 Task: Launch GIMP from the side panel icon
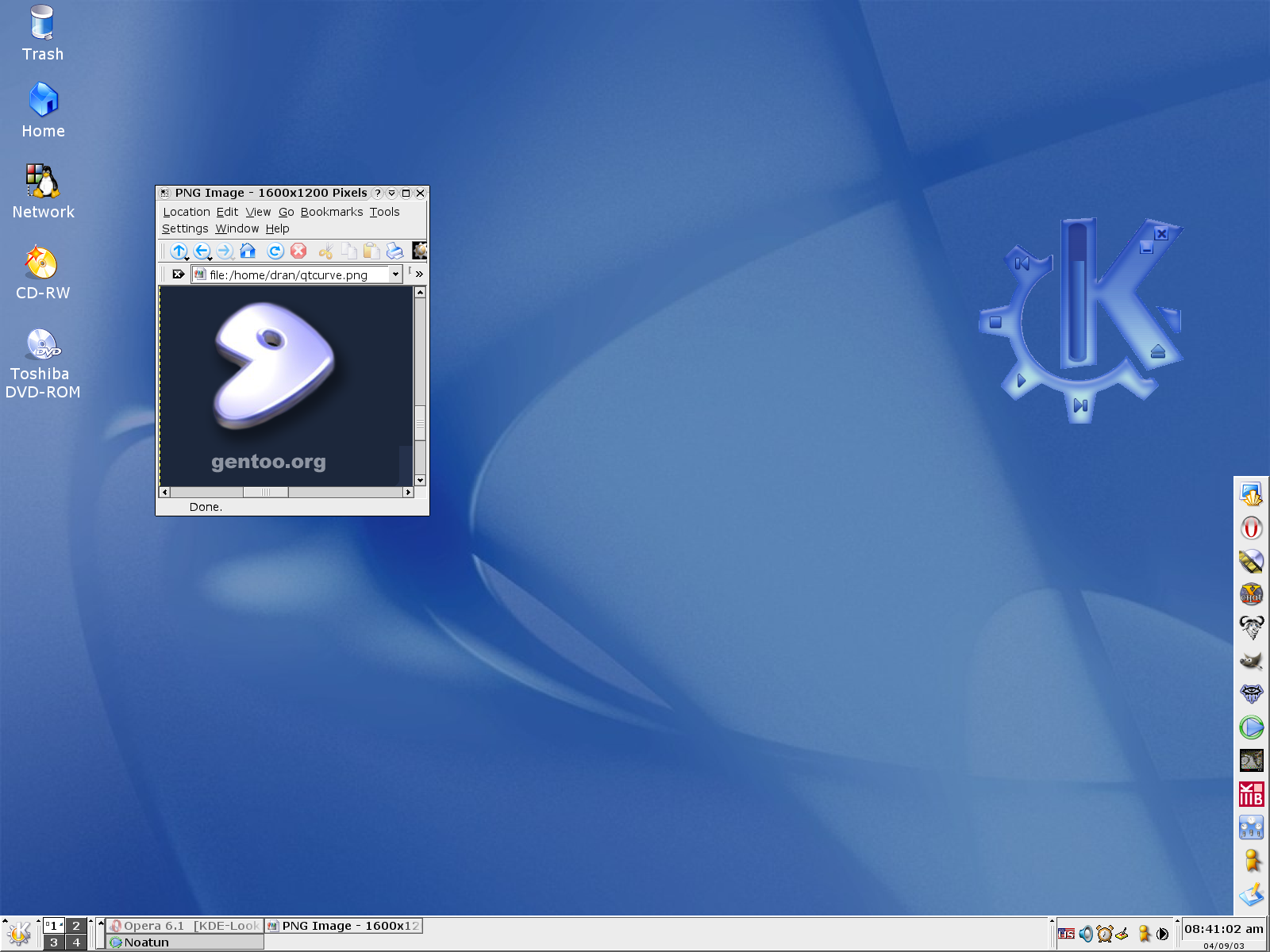point(1252,661)
